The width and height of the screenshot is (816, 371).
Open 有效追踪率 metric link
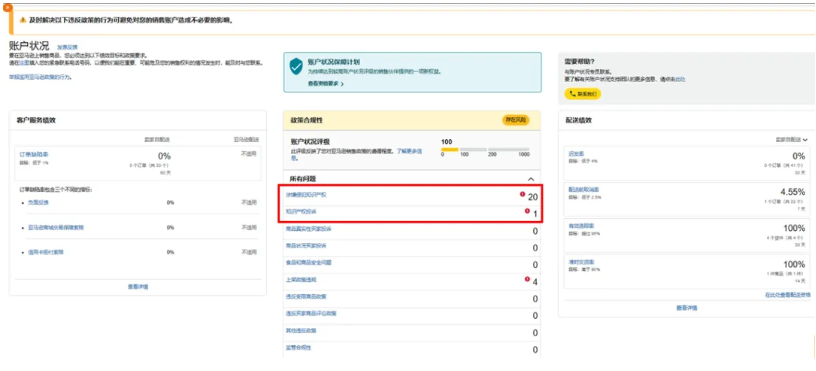click(x=581, y=226)
